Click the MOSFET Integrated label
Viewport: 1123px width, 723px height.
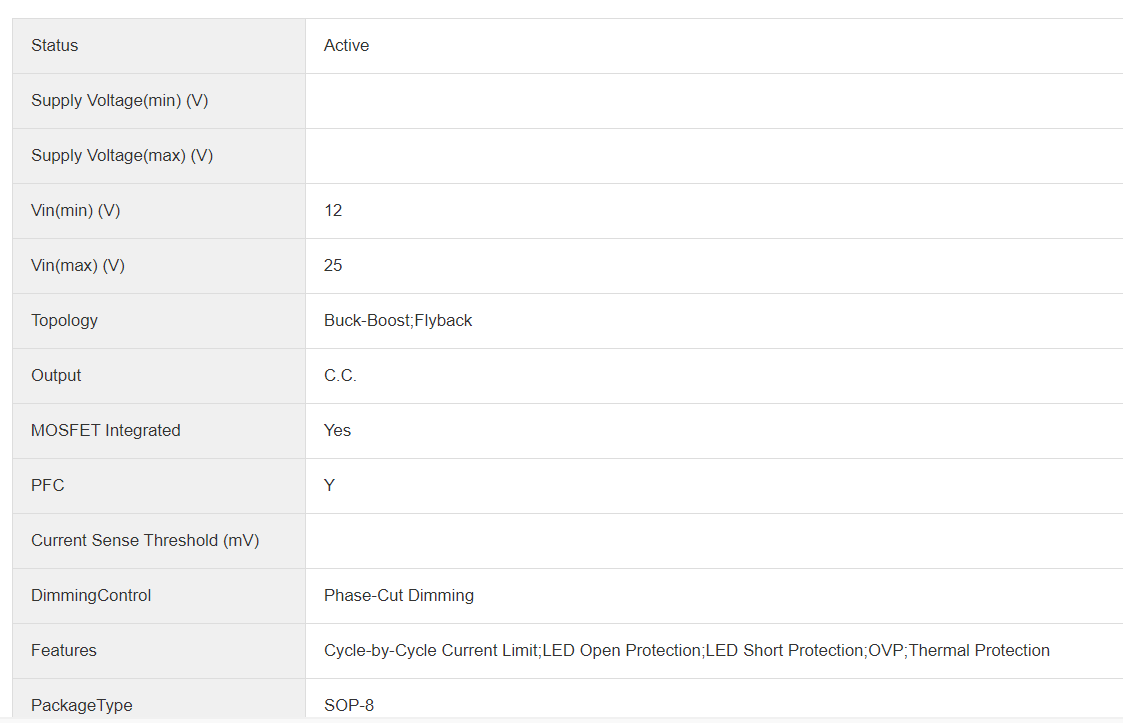coord(105,431)
